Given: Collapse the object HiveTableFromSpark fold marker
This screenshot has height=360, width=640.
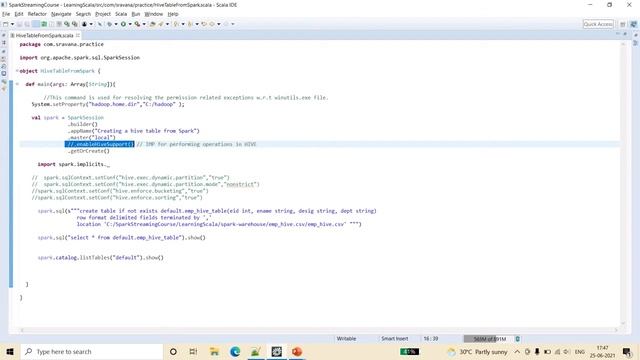Looking at the screenshot, I should tap(17, 71).
